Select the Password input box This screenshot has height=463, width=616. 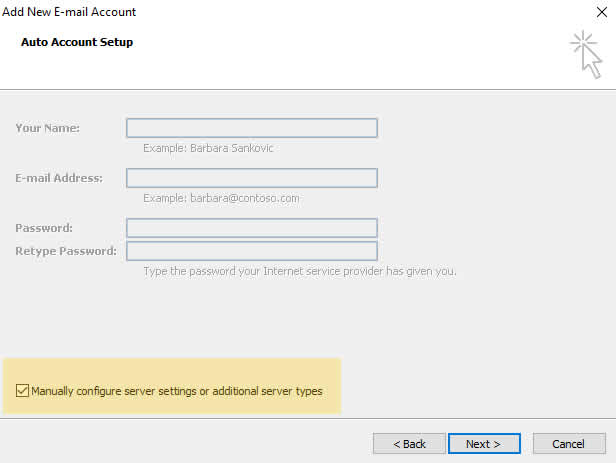[252, 228]
